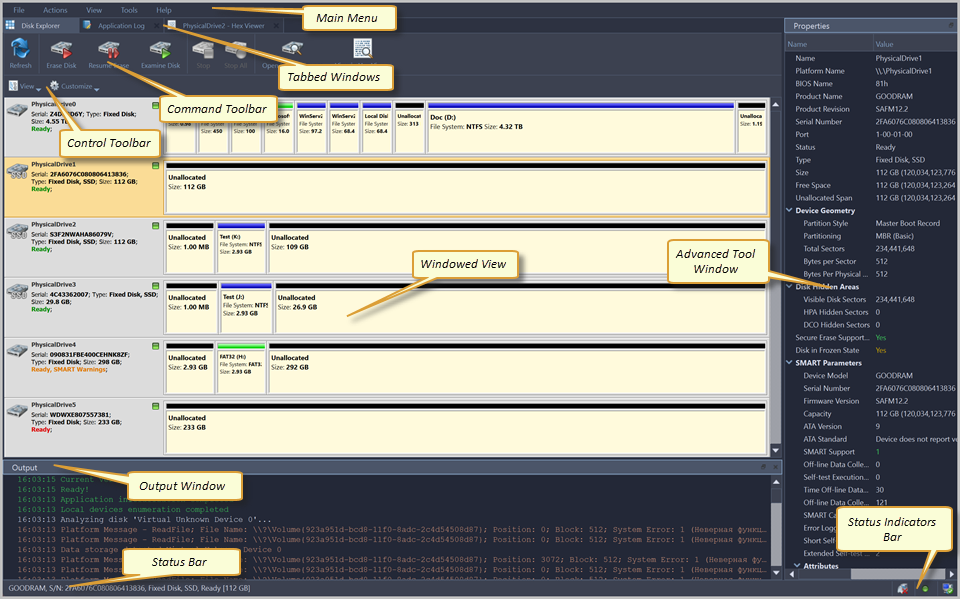Select the FAT32 (H:) partition on PhysicalDrive4

click(241, 364)
